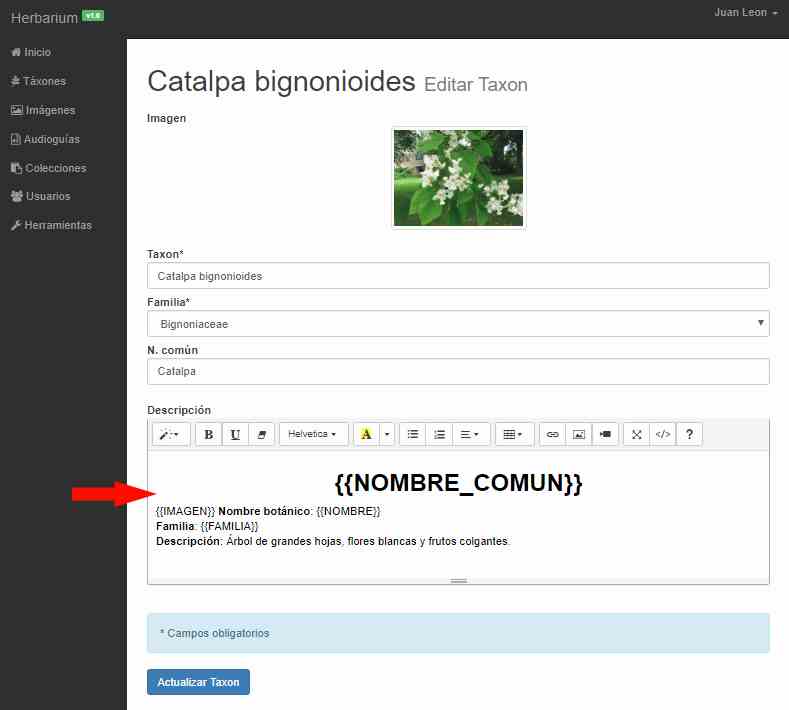Apply the yellow highlight text color
This screenshot has width=789, height=710.
366,434
